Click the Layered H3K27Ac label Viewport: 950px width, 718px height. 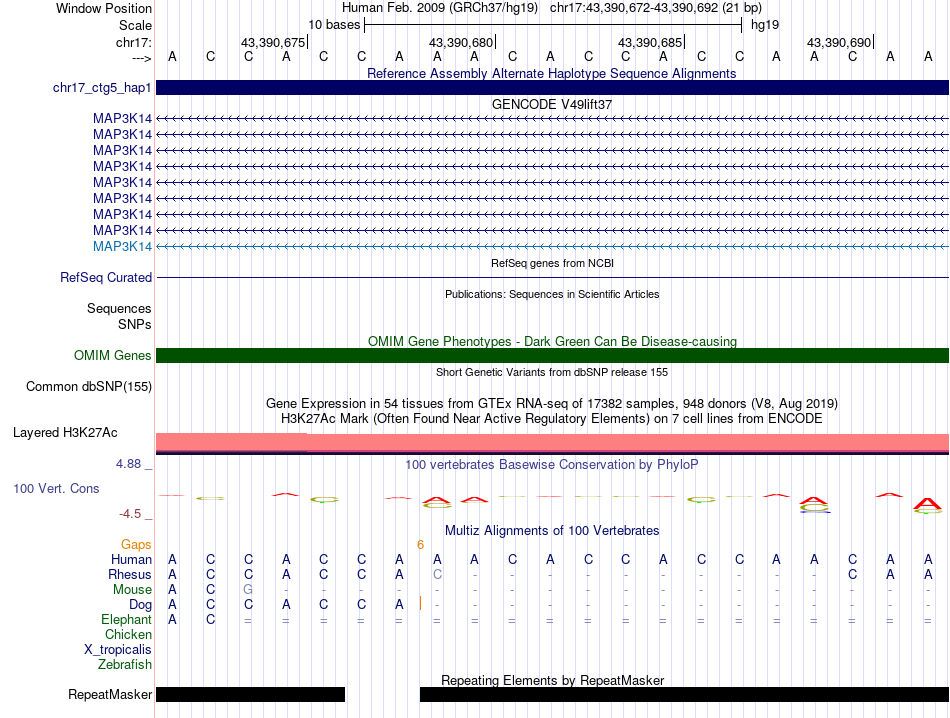click(65, 433)
